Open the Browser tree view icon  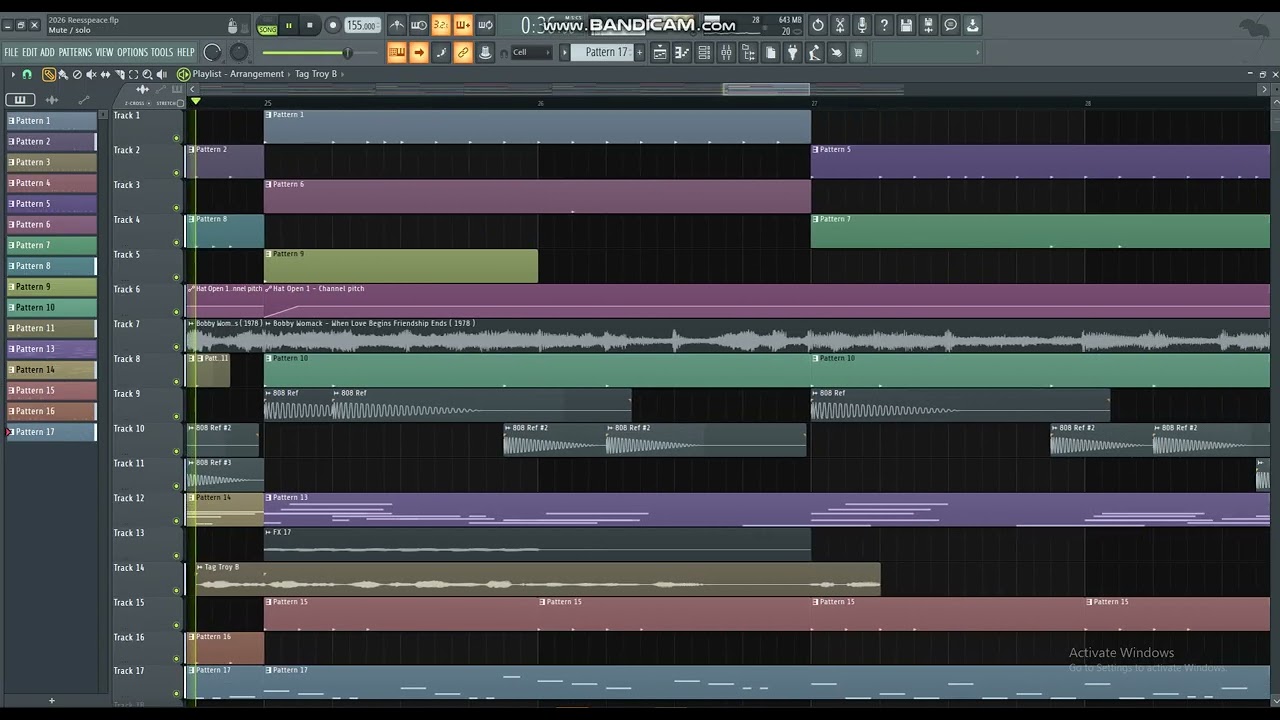point(748,52)
